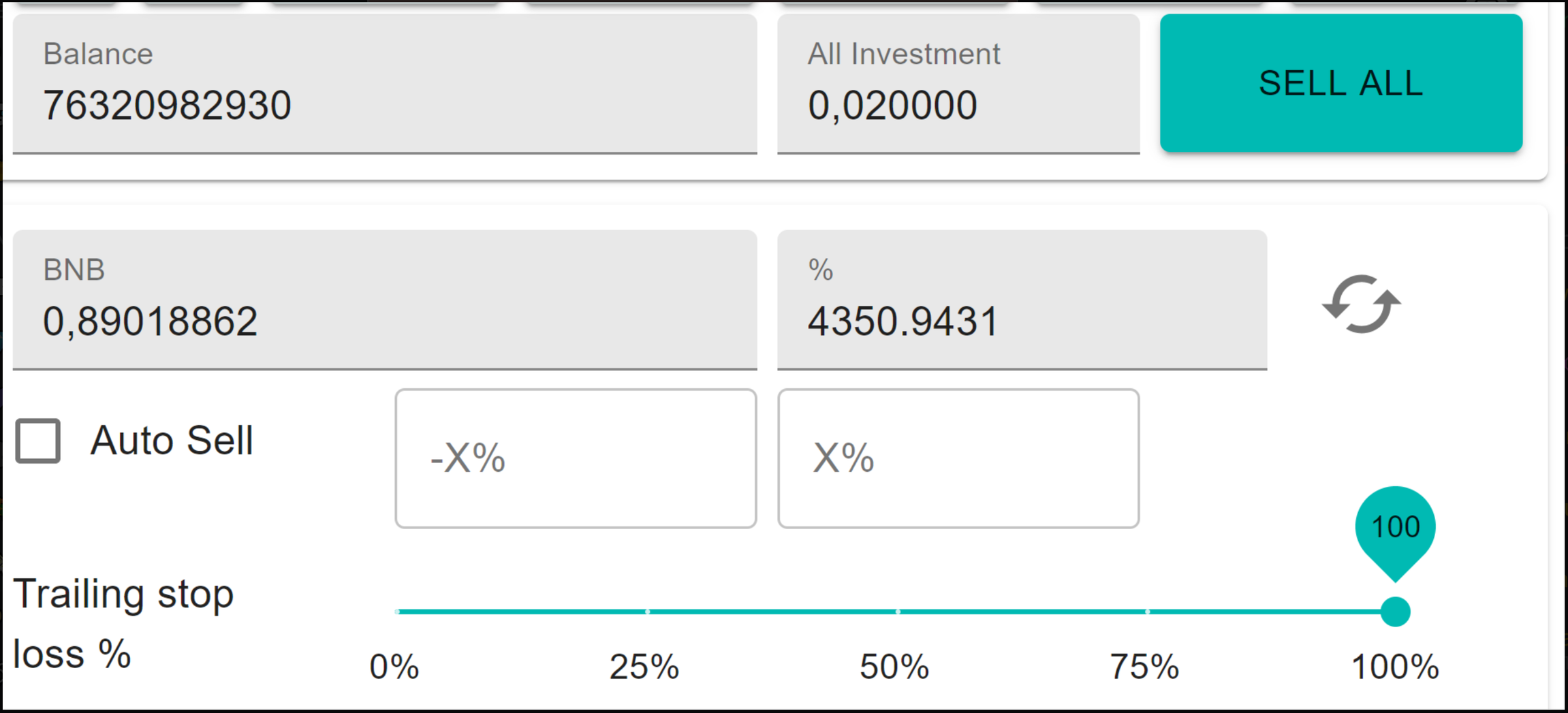
Task: Select the All Investment field
Action: (x=958, y=84)
